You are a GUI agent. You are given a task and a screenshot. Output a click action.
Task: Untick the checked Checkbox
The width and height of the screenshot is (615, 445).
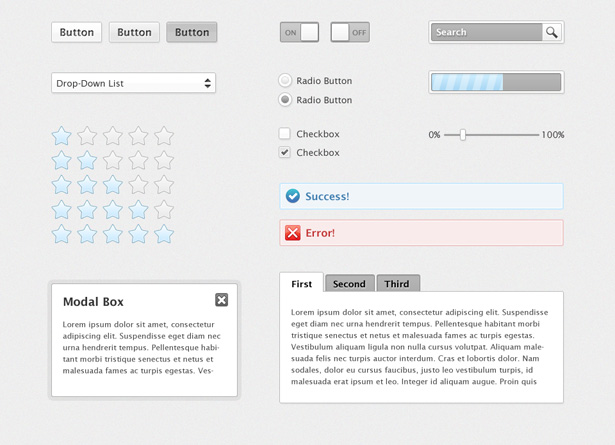(x=284, y=152)
